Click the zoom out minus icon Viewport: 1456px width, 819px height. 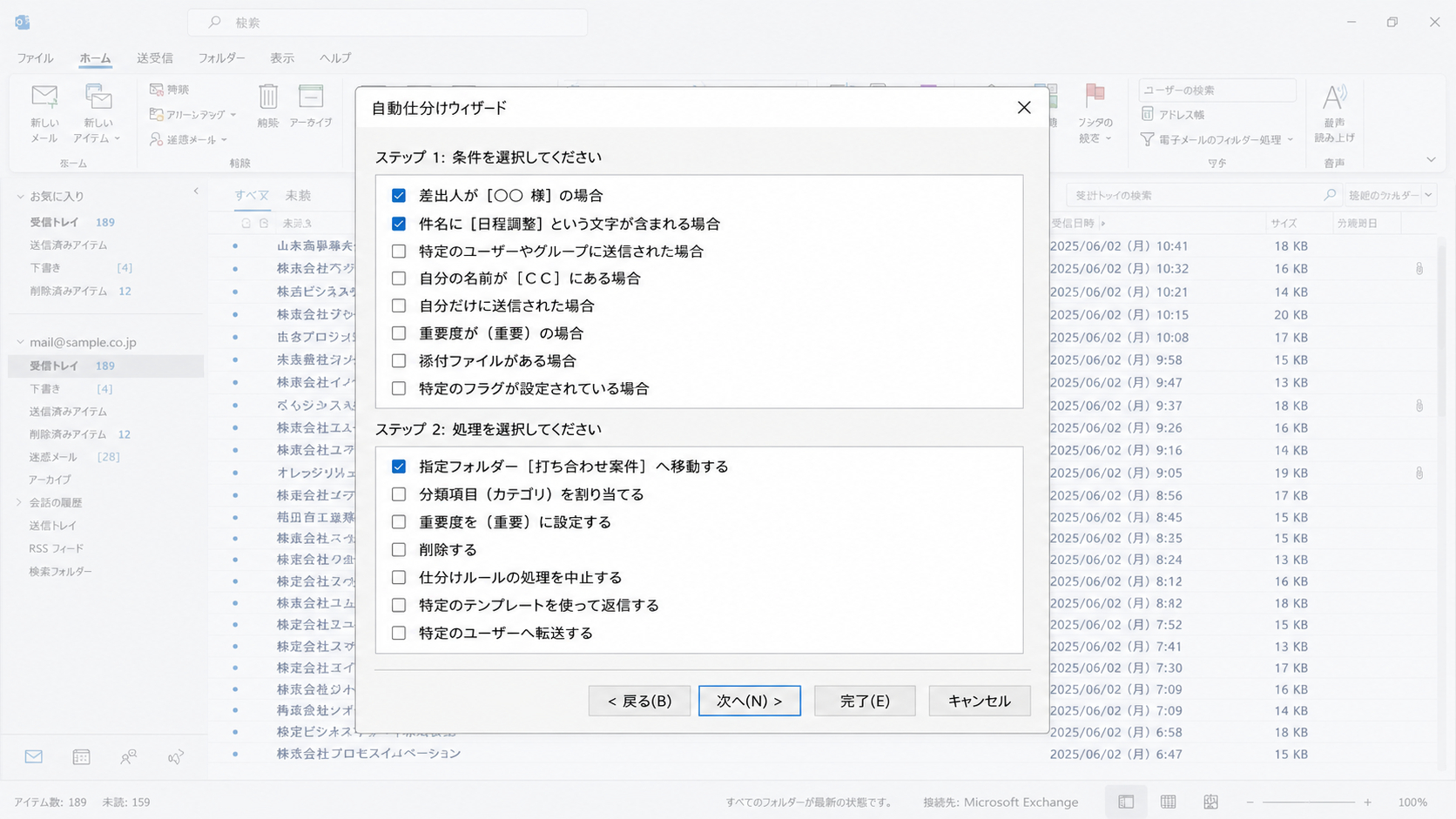coord(1250,802)
